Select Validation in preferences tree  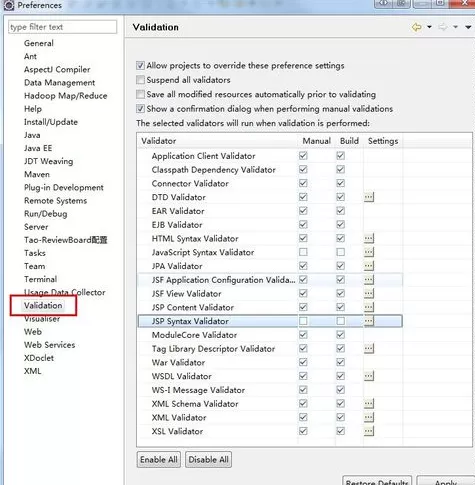click(x=43, y=305)
